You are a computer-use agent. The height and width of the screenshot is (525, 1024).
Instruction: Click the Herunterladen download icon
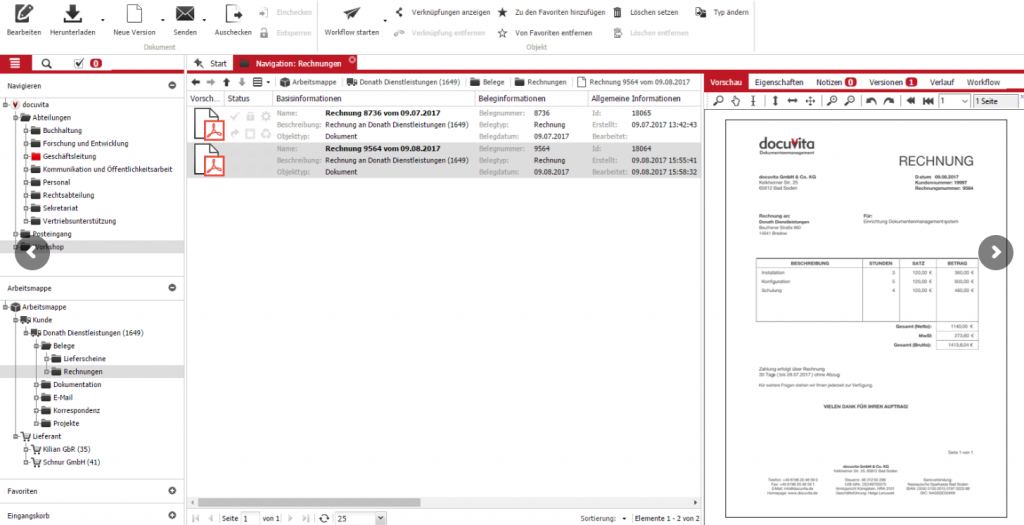pyautogui.click(x=72, y=14)
